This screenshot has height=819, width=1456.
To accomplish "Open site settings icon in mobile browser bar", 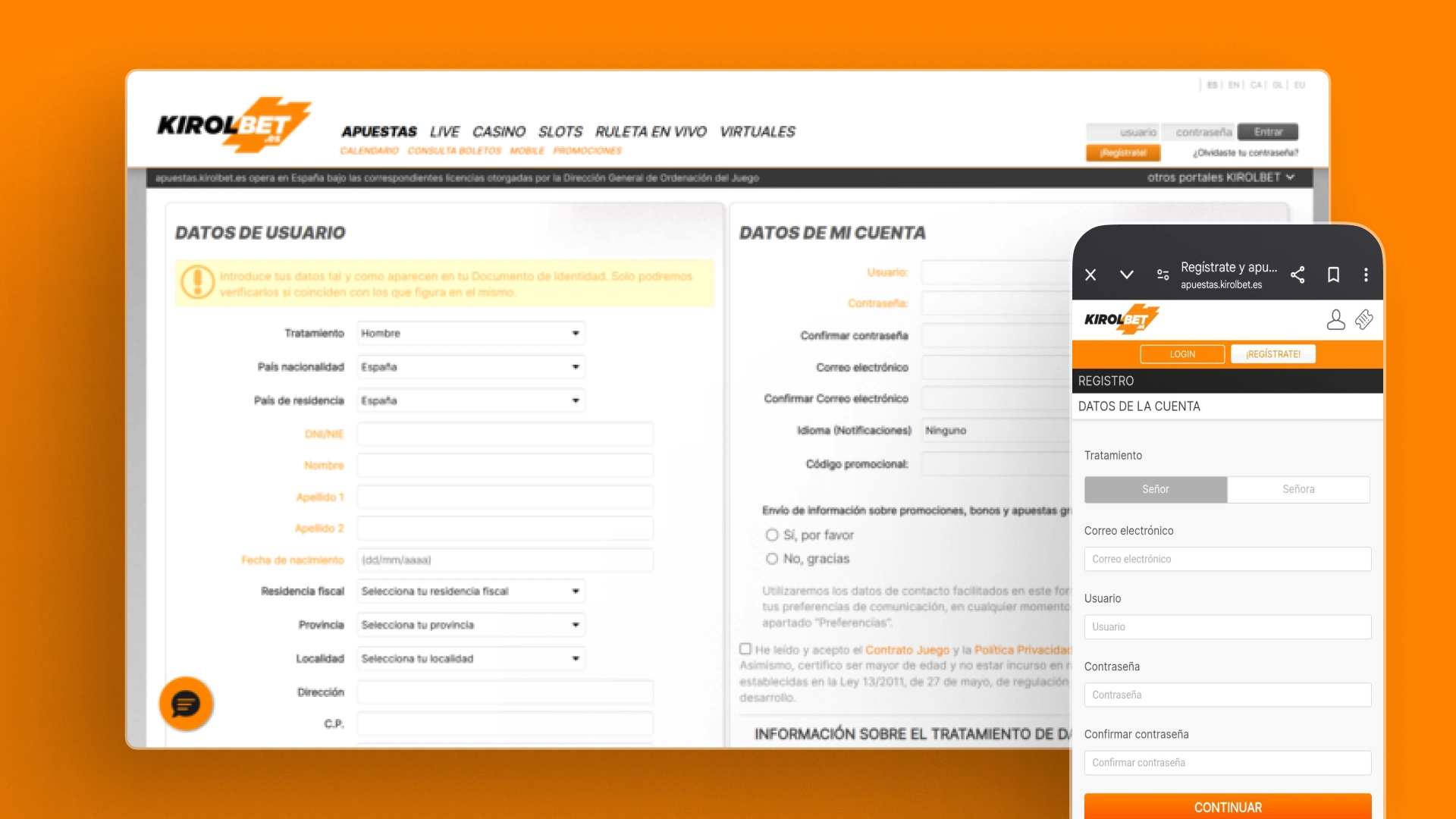I will coord(1163,275).
